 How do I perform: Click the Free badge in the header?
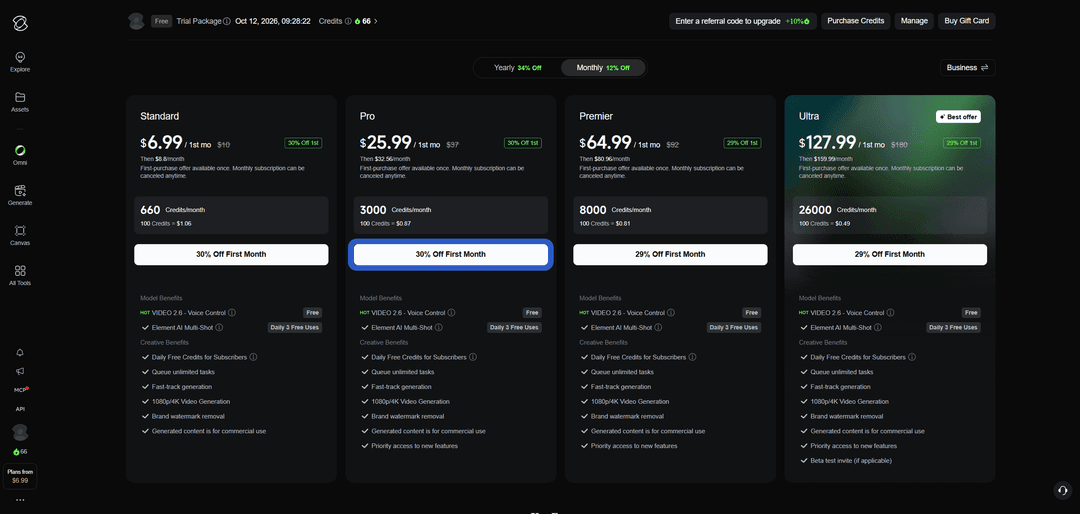point(162,21)
